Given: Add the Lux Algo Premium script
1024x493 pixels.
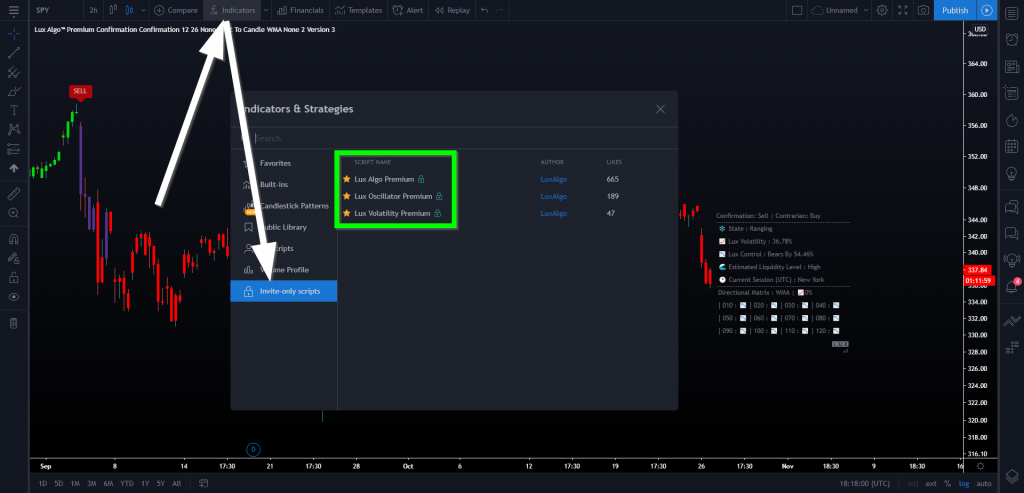Looking at the screenshot, I should coord(384,179).
